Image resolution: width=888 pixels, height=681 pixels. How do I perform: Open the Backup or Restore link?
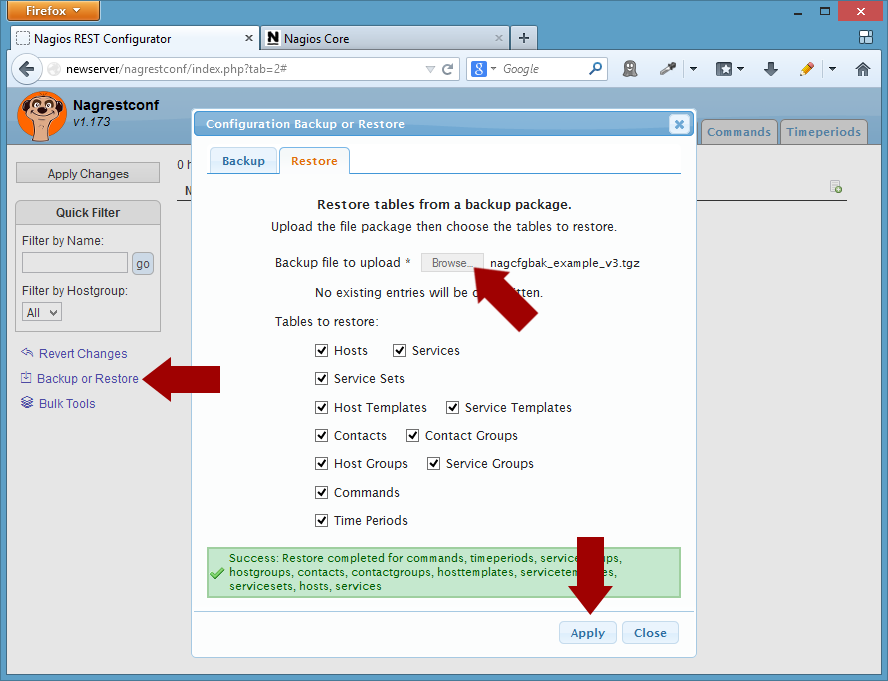tap(87, 378)
